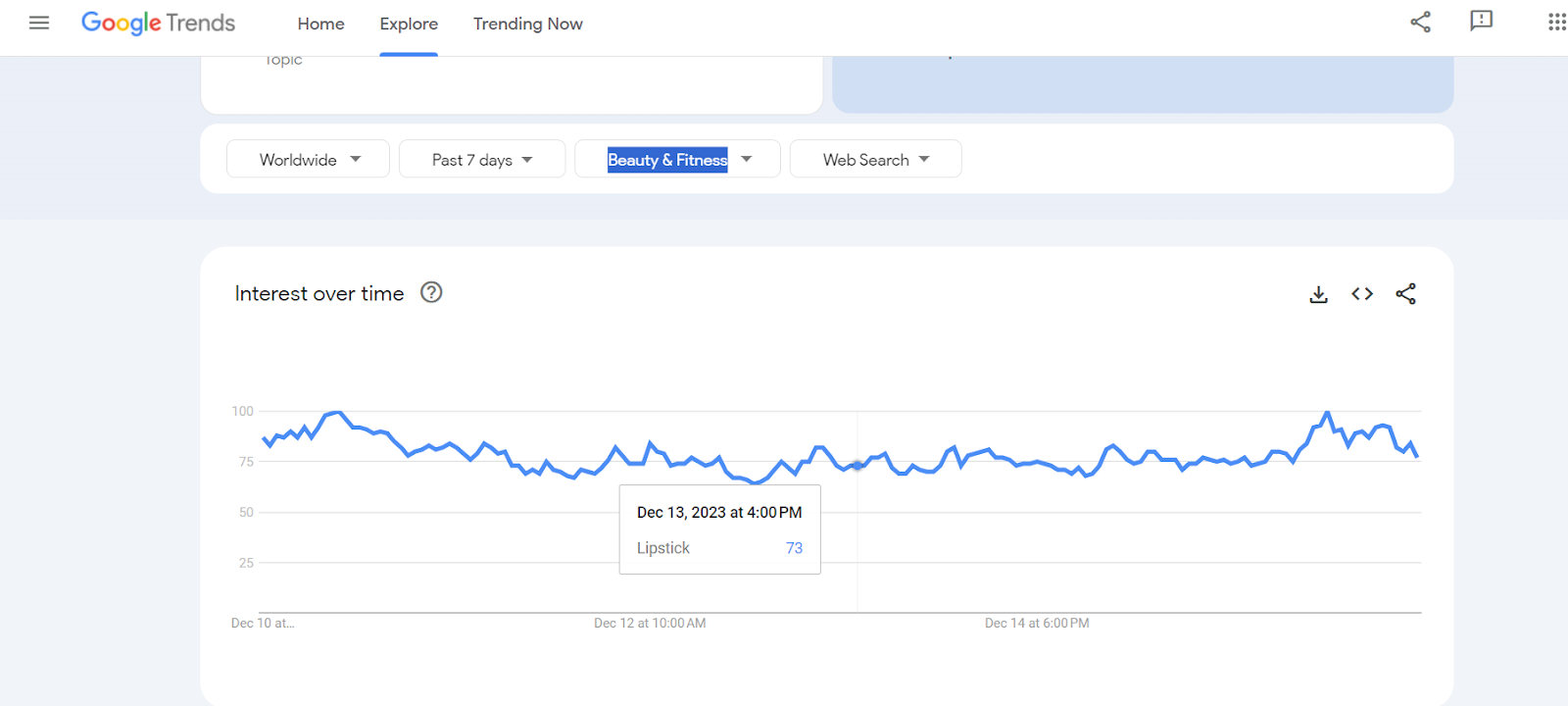
Task: Share the page via header share icon
Action: 1420,22
